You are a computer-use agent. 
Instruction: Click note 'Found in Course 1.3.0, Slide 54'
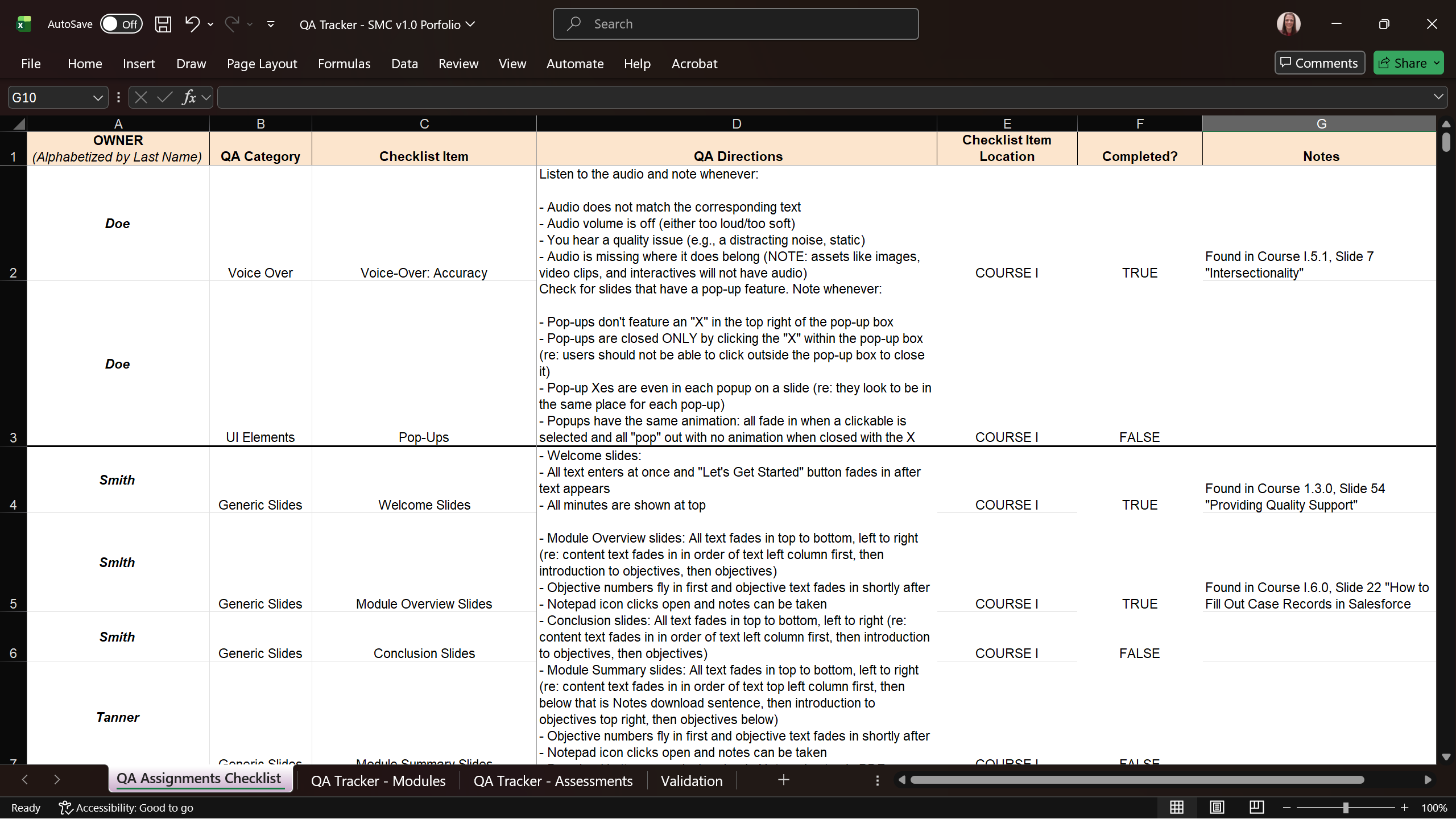coord(1294,489)
